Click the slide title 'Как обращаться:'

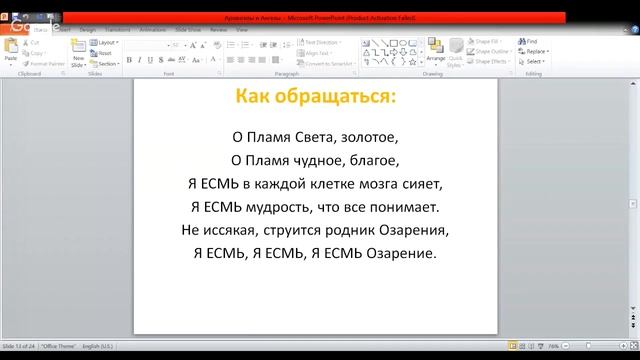click(x=316, y=96)
